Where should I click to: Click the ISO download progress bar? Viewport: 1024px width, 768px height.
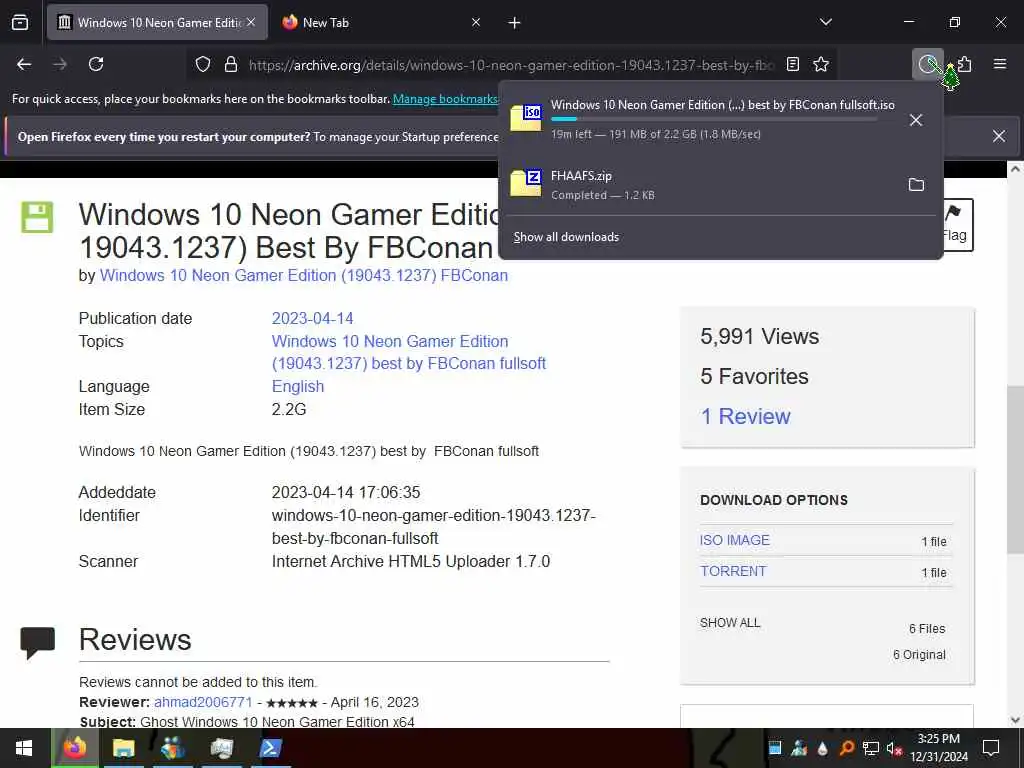click(x=714, y=119)
